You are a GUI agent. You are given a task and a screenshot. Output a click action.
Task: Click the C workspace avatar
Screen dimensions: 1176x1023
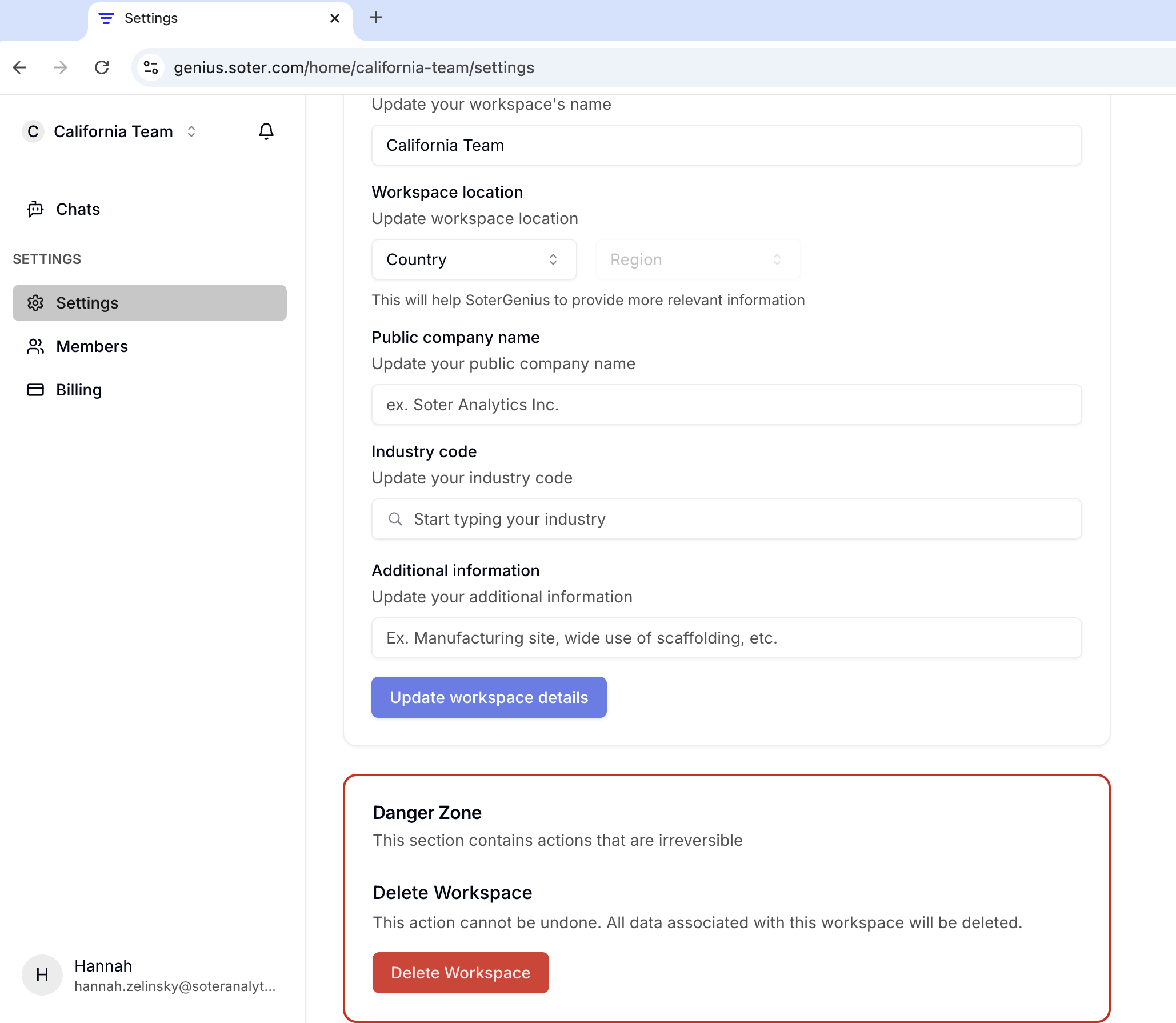33,131
